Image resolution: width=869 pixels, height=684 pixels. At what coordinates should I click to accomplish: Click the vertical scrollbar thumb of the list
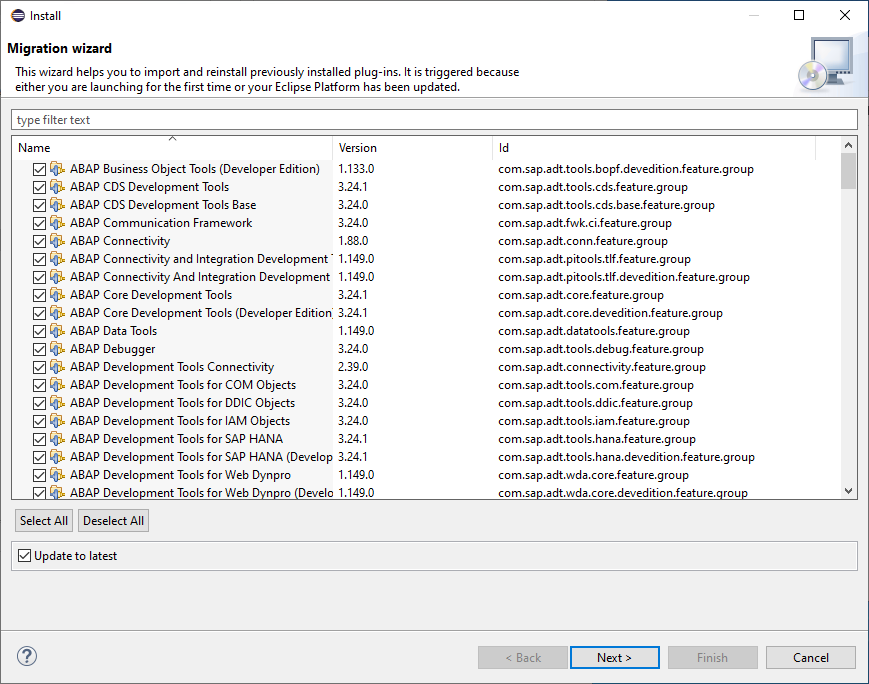848,171
